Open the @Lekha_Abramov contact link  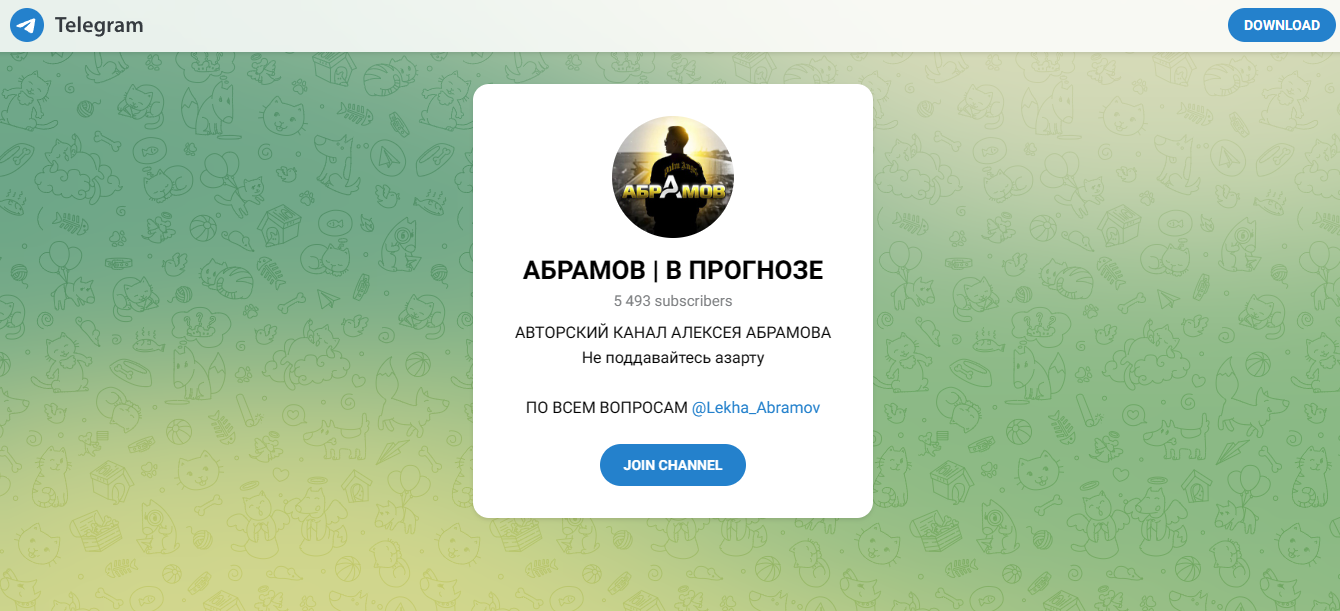pos(756,408)
